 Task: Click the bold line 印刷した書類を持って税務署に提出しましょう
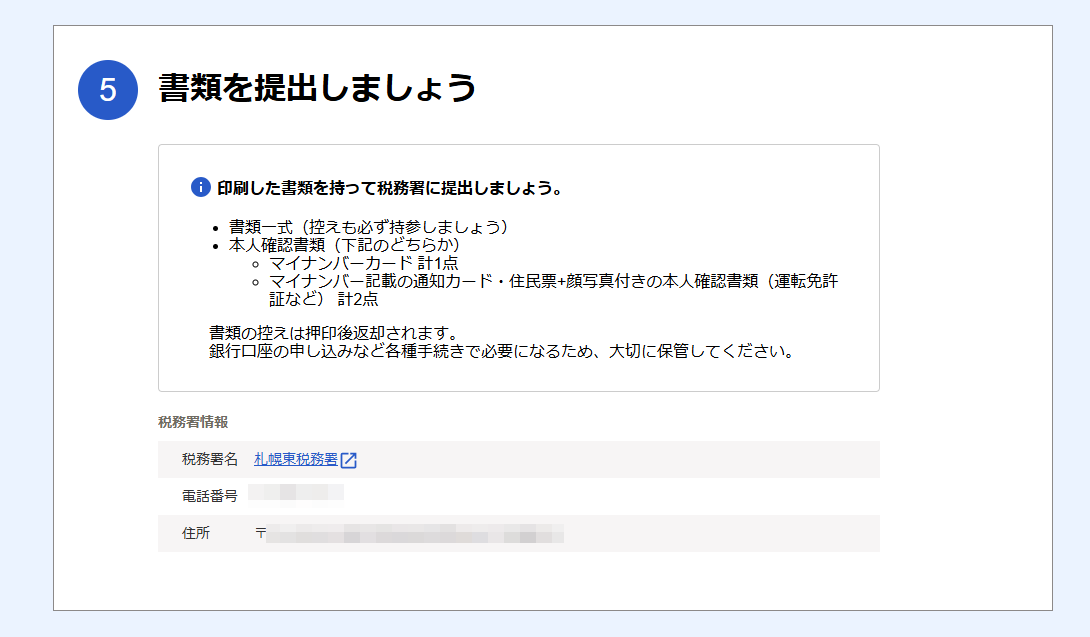coord(390,188)
